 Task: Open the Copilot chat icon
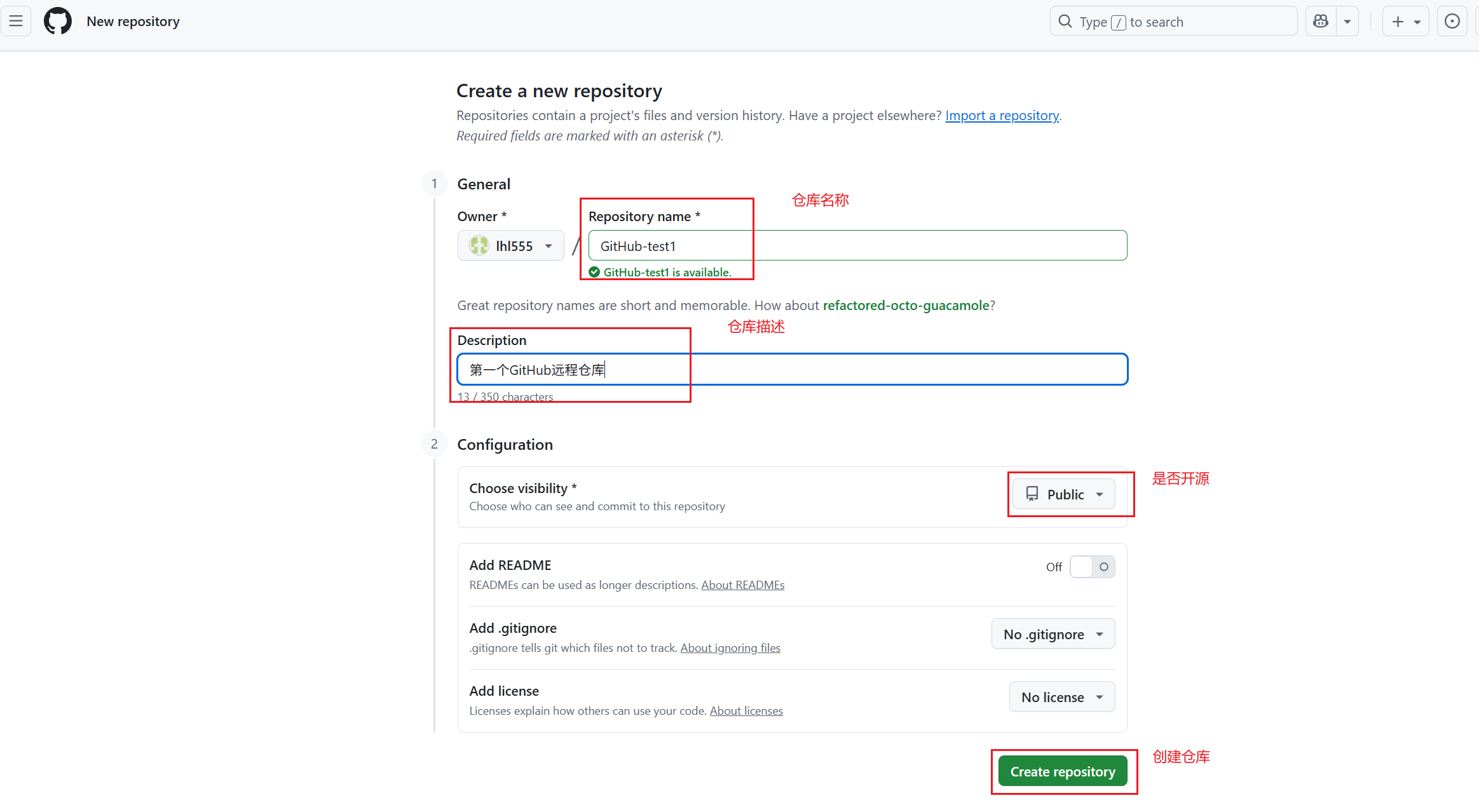(x=1321, y=22)
